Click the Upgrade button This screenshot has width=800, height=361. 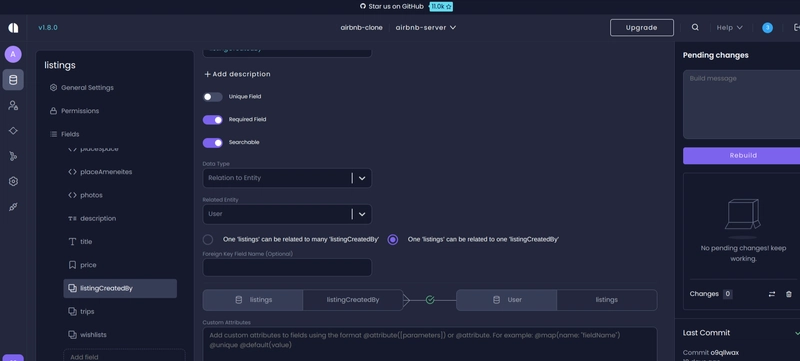point(641,28)
